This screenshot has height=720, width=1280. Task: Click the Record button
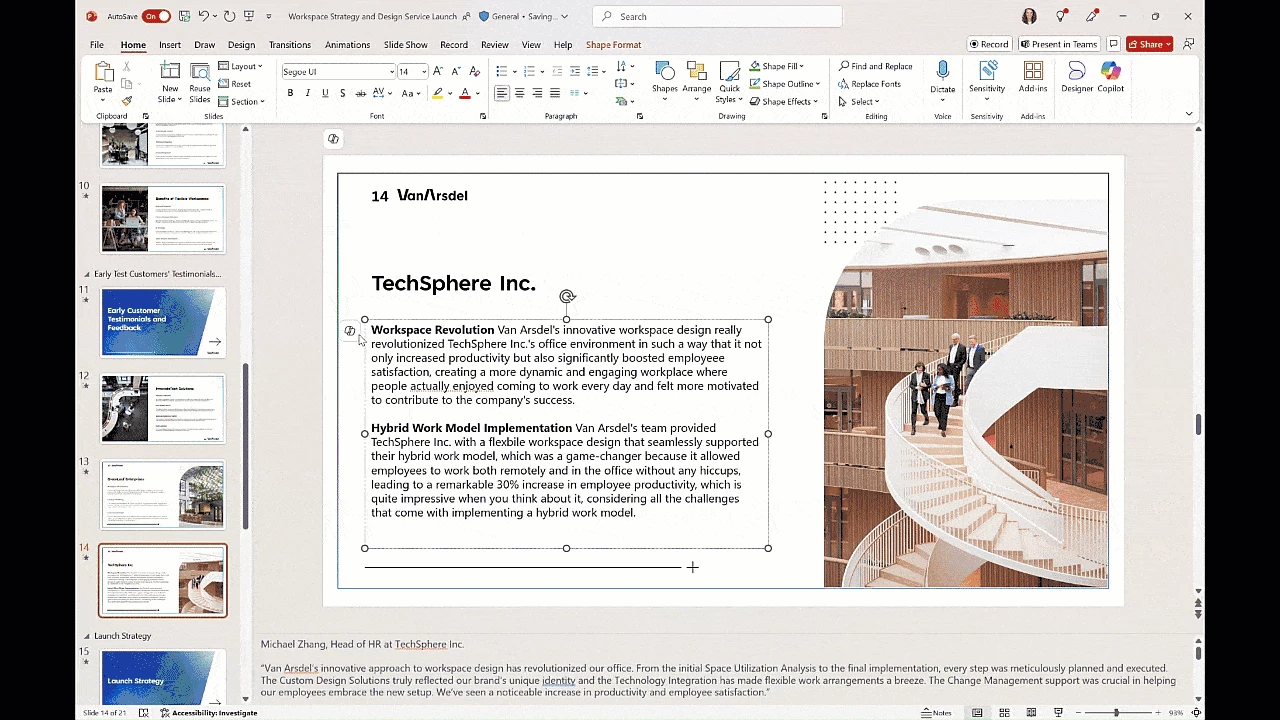click(989, 44)
